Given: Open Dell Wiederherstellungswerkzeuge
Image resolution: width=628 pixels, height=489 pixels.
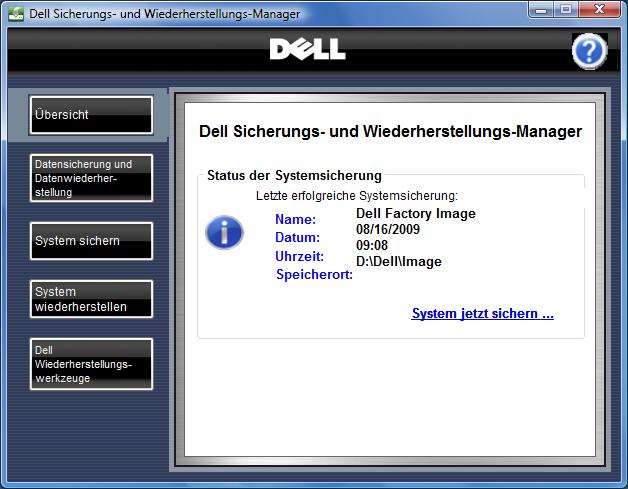Looking at the screenshot, I should tap(91, 364).
